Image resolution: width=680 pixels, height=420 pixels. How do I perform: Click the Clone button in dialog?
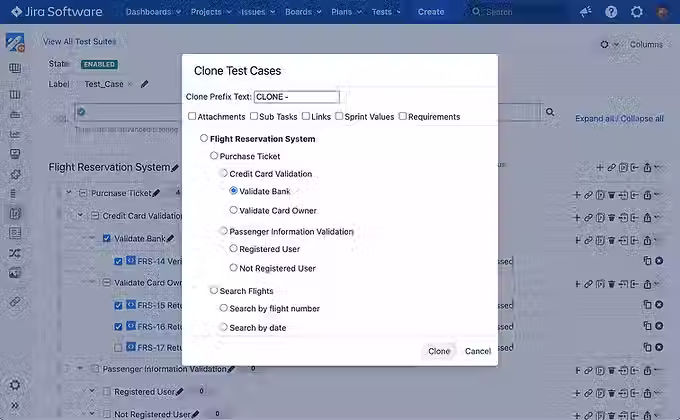click(x=439, y=351)
